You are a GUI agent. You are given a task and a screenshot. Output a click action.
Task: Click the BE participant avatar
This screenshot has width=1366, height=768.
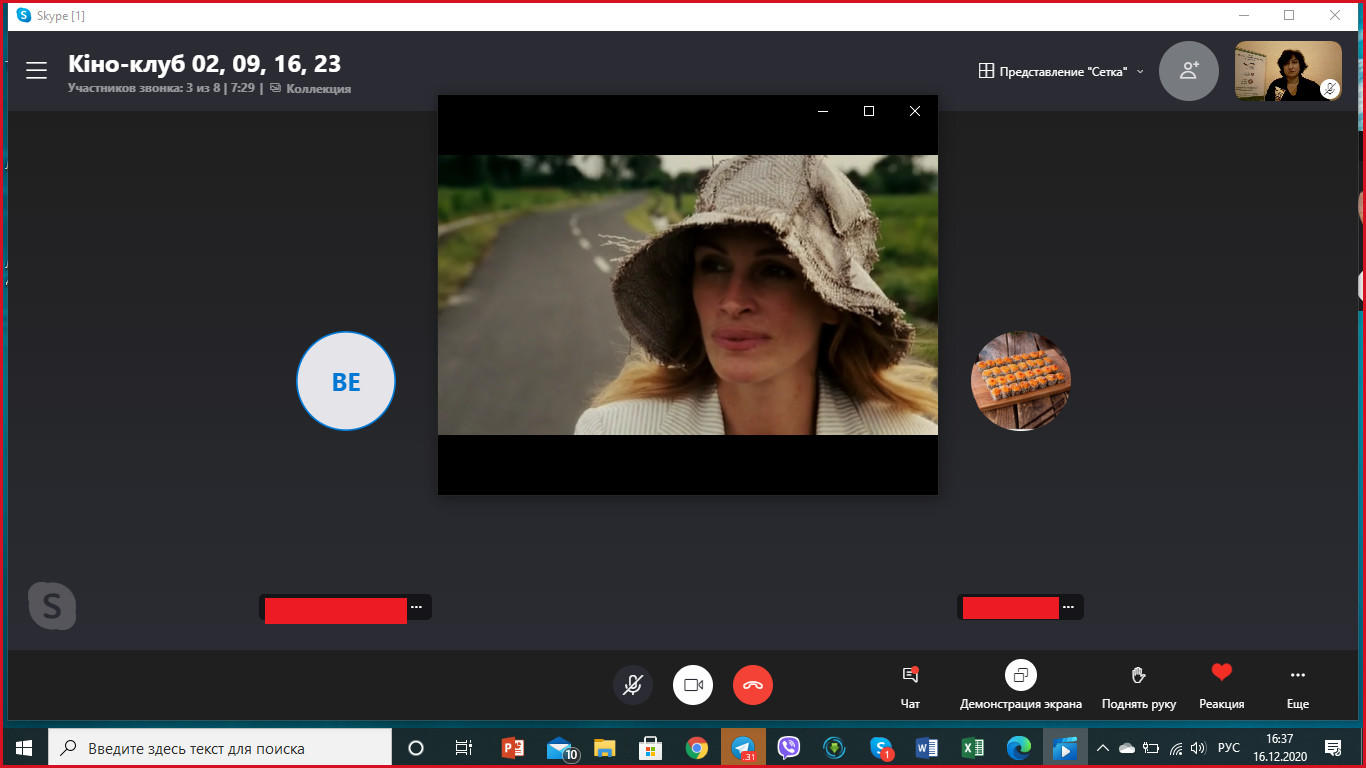tap(346, 381)
